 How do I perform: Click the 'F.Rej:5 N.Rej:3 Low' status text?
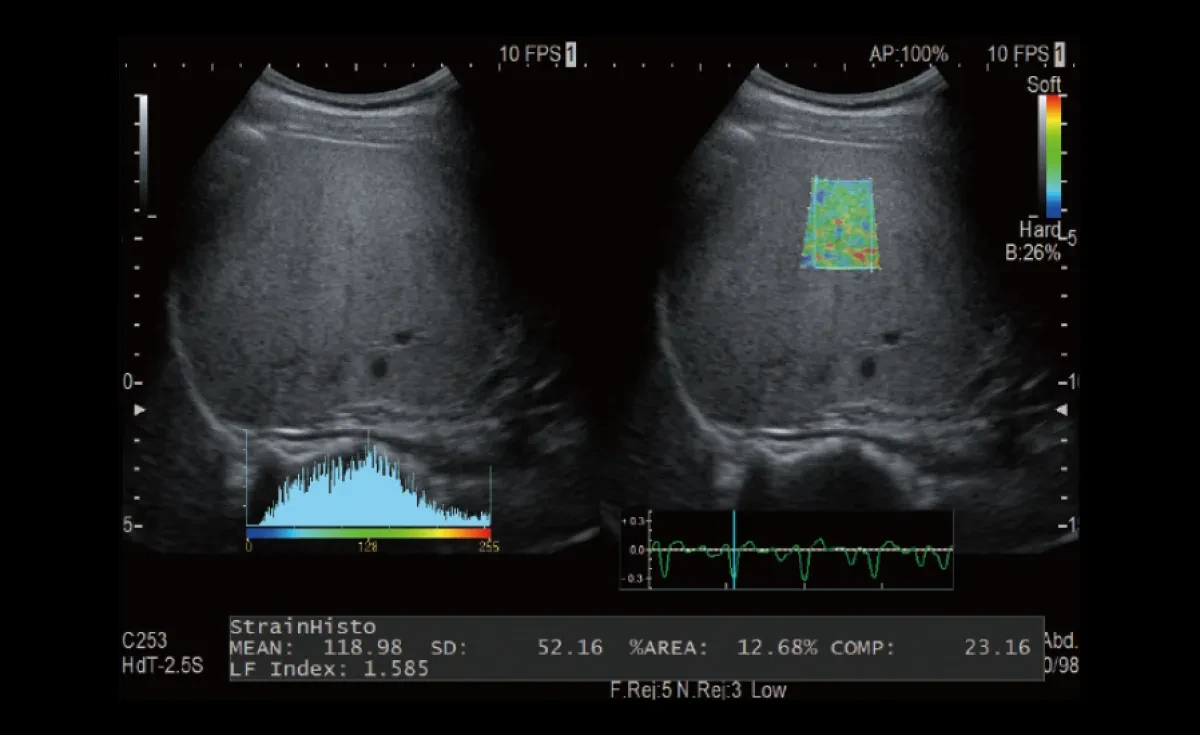[698, 691]
